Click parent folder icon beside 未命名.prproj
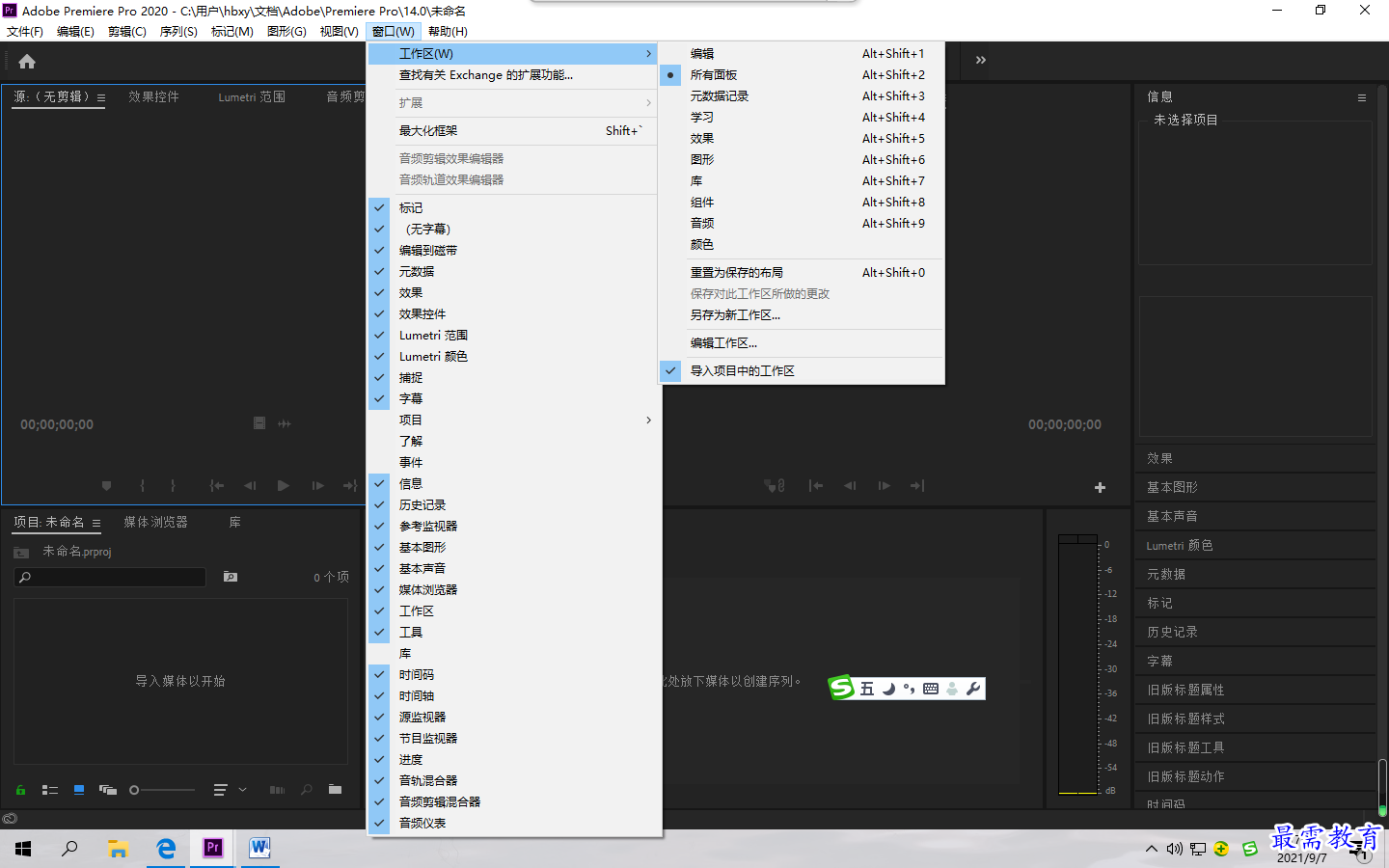 [21, 553]
